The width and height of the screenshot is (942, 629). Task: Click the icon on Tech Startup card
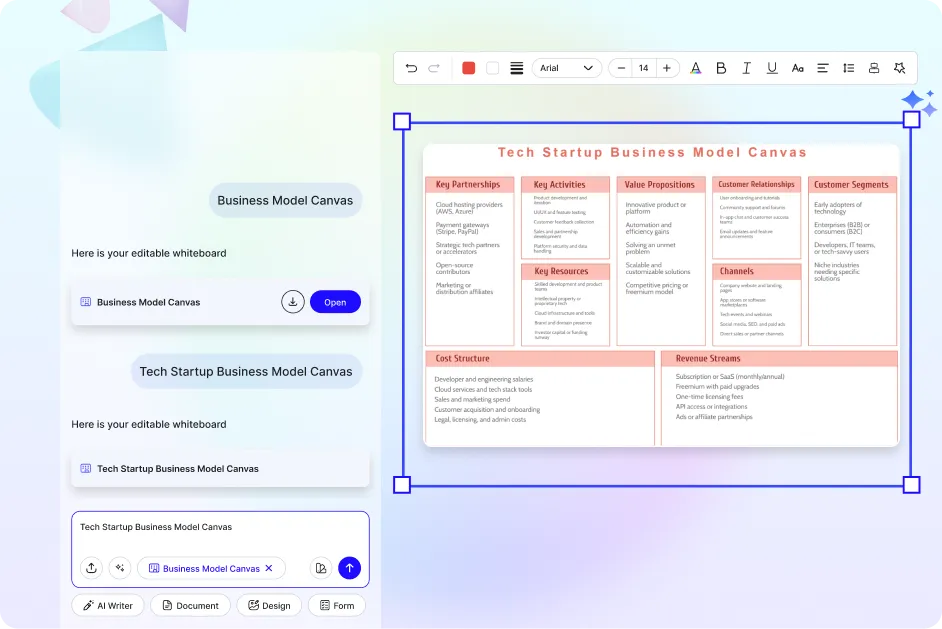point(86,468)
